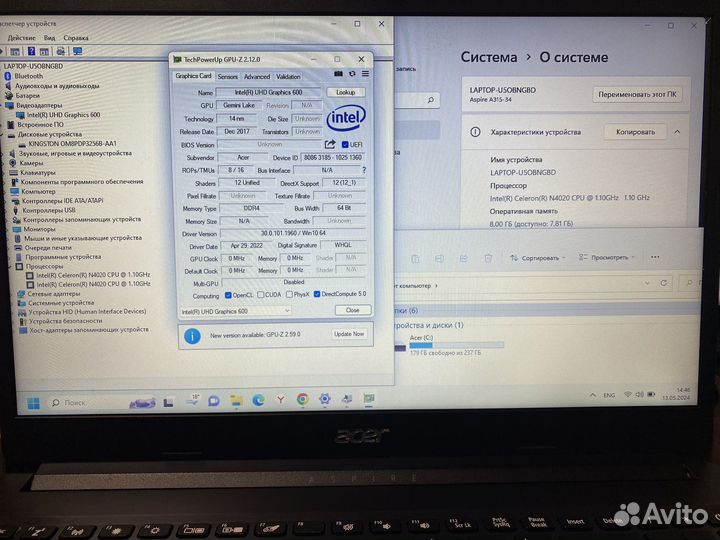720x540 pixels.
Task: Open the Справка menu in Device Manager
Action: pyautogui.click(x=76, y=38)
